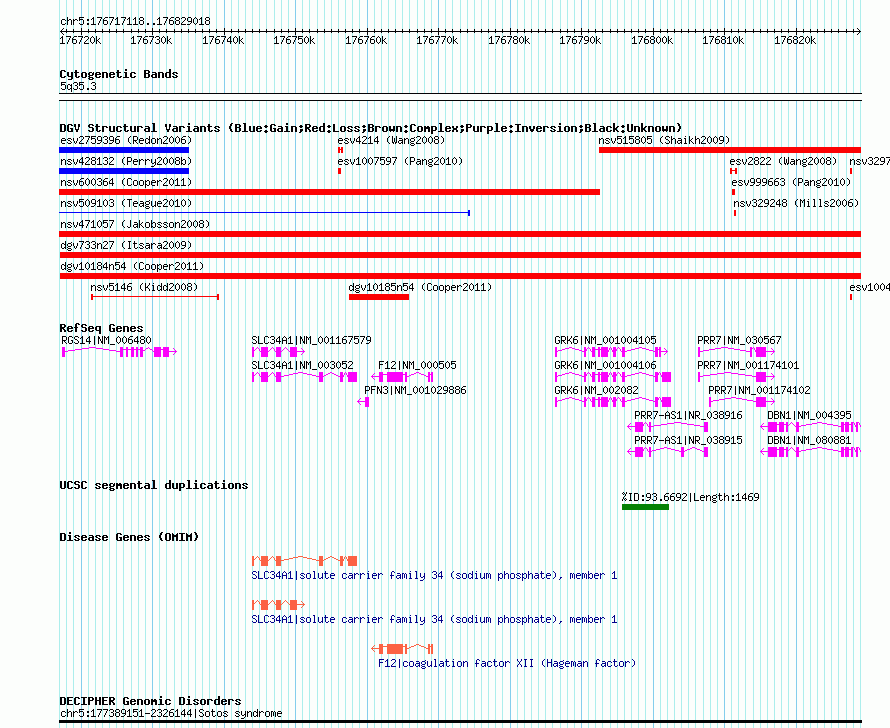
Task: Click the 176720k ruler tick label
Action: (81, 40)
